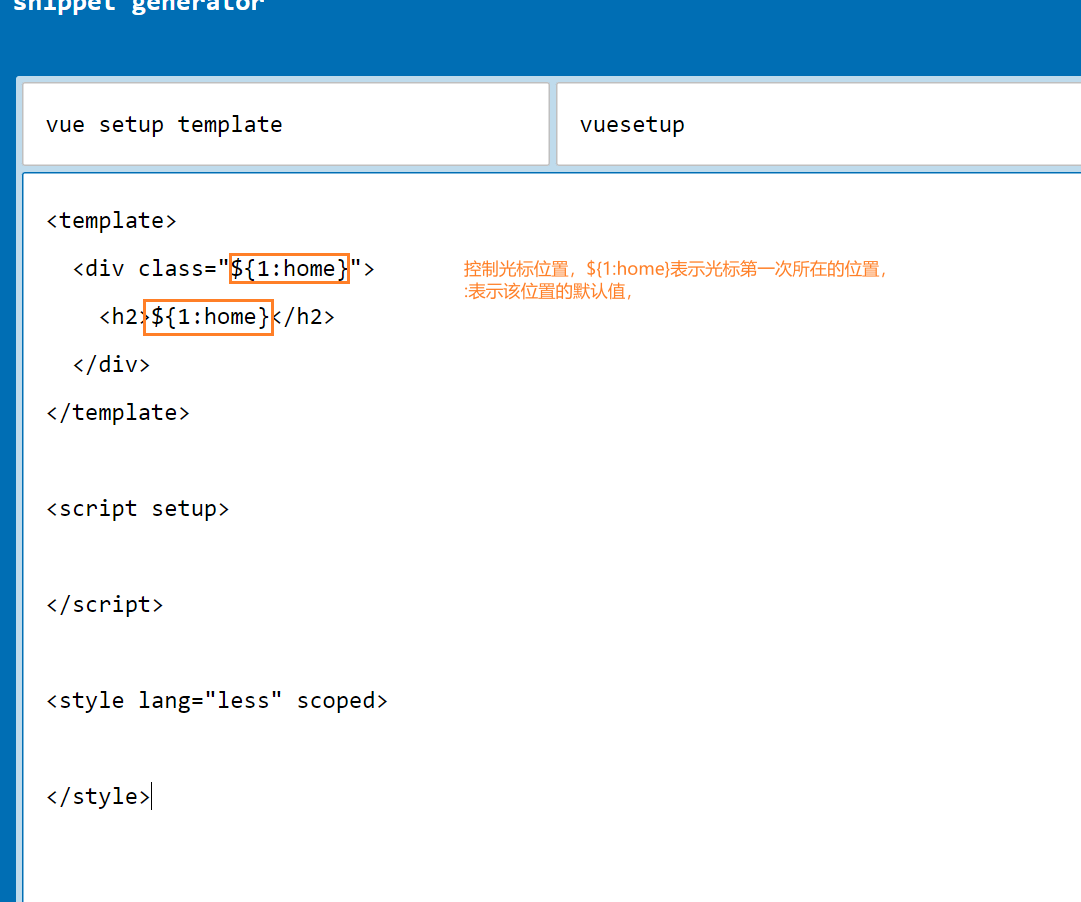
Task: Click the closing "</script>" line
Action: (x=105, y=605)
